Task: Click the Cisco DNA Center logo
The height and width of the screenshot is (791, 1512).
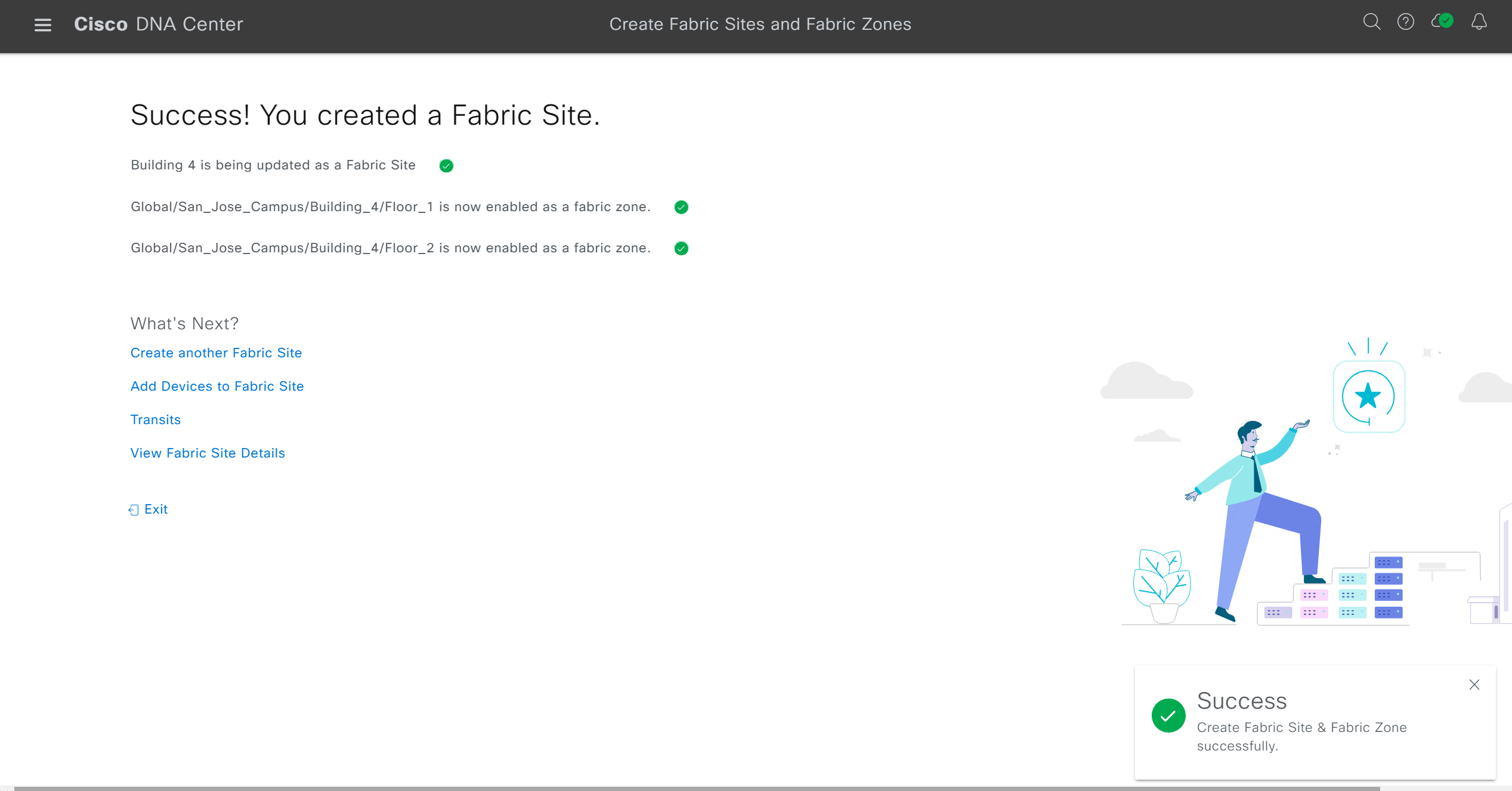Action: [x=158, y=24]
